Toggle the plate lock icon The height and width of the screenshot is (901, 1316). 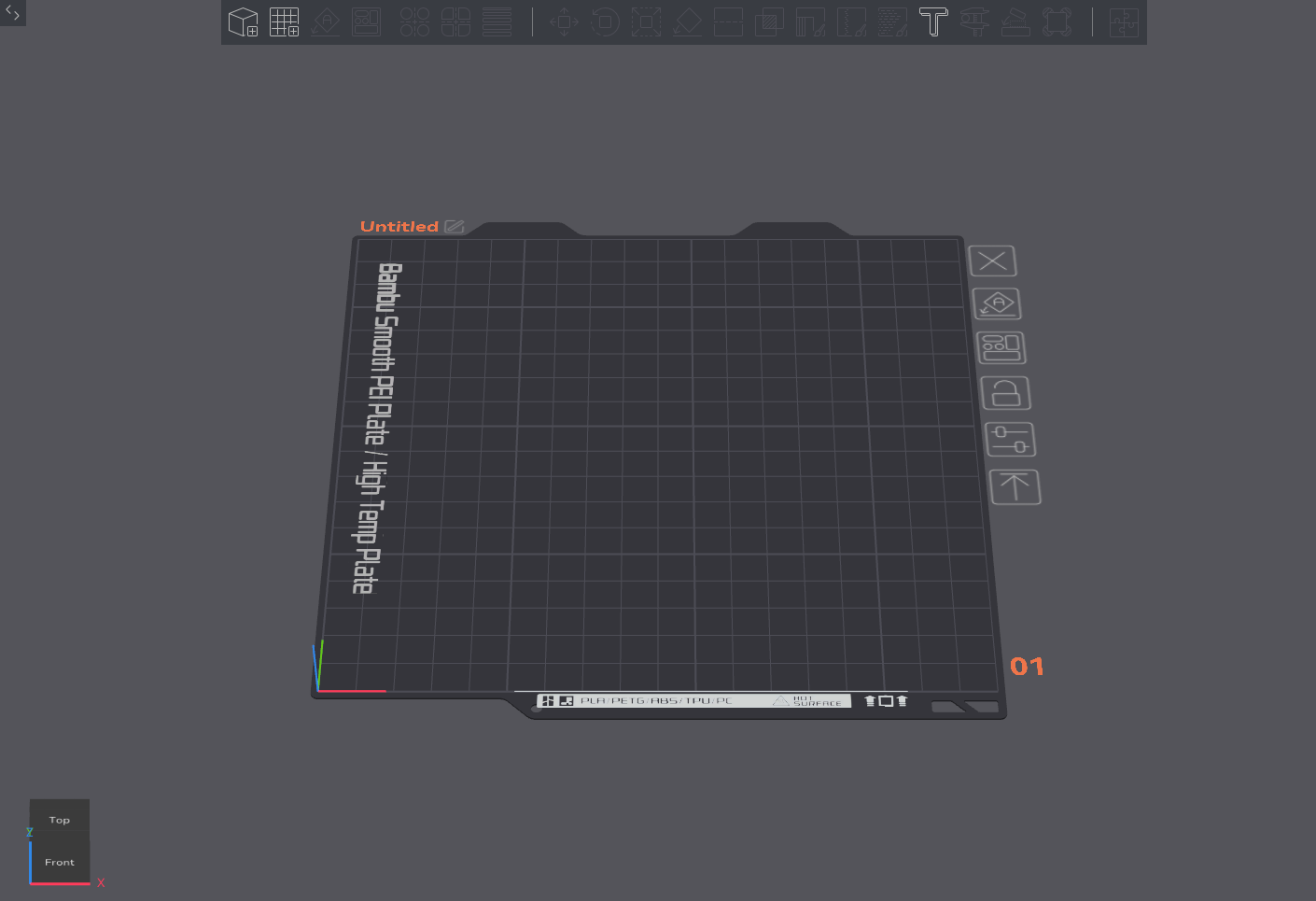(1005, 393)
